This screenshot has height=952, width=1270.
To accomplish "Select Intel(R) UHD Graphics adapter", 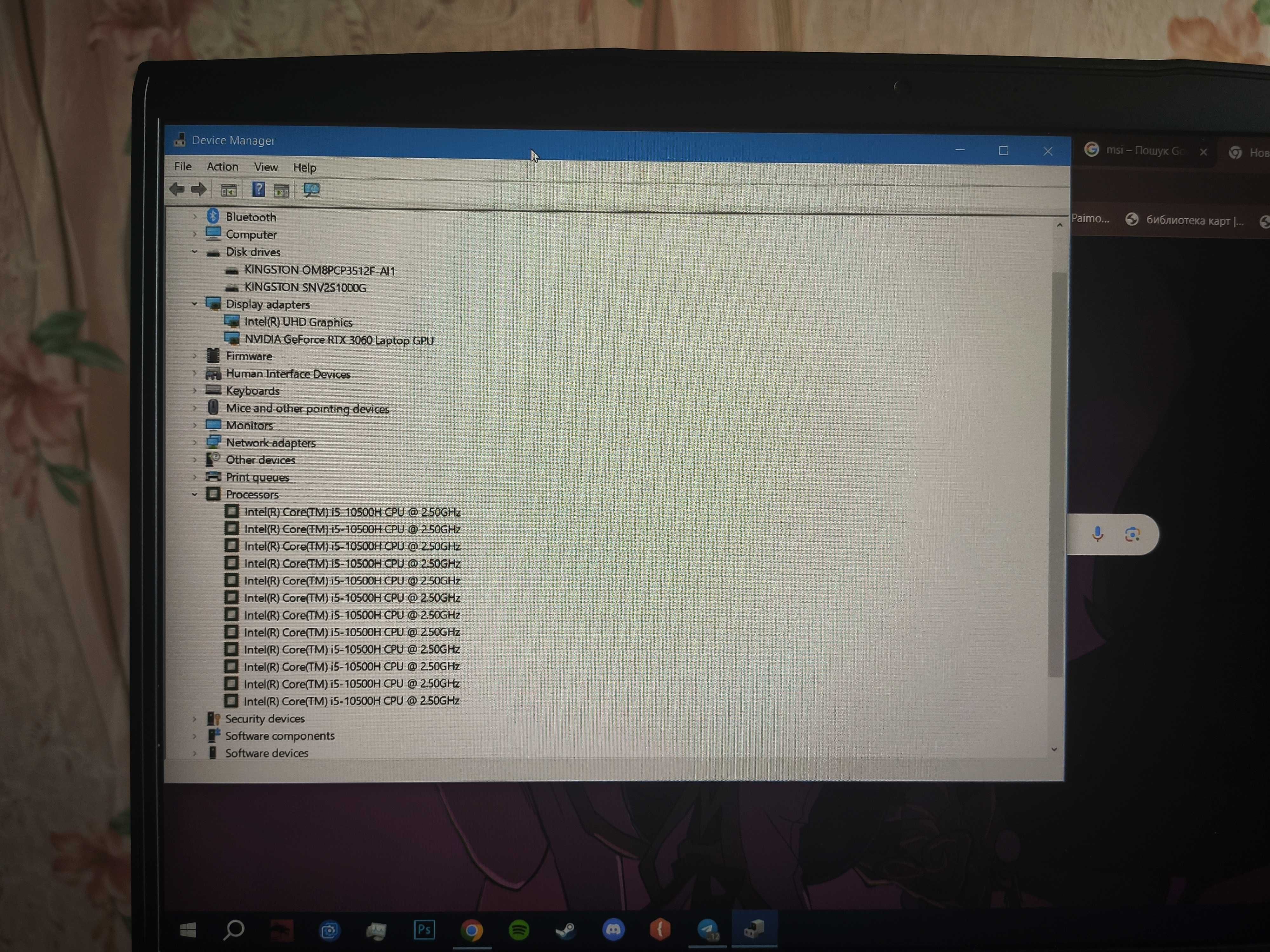I will pyautogui.click(x=298, y=322).
